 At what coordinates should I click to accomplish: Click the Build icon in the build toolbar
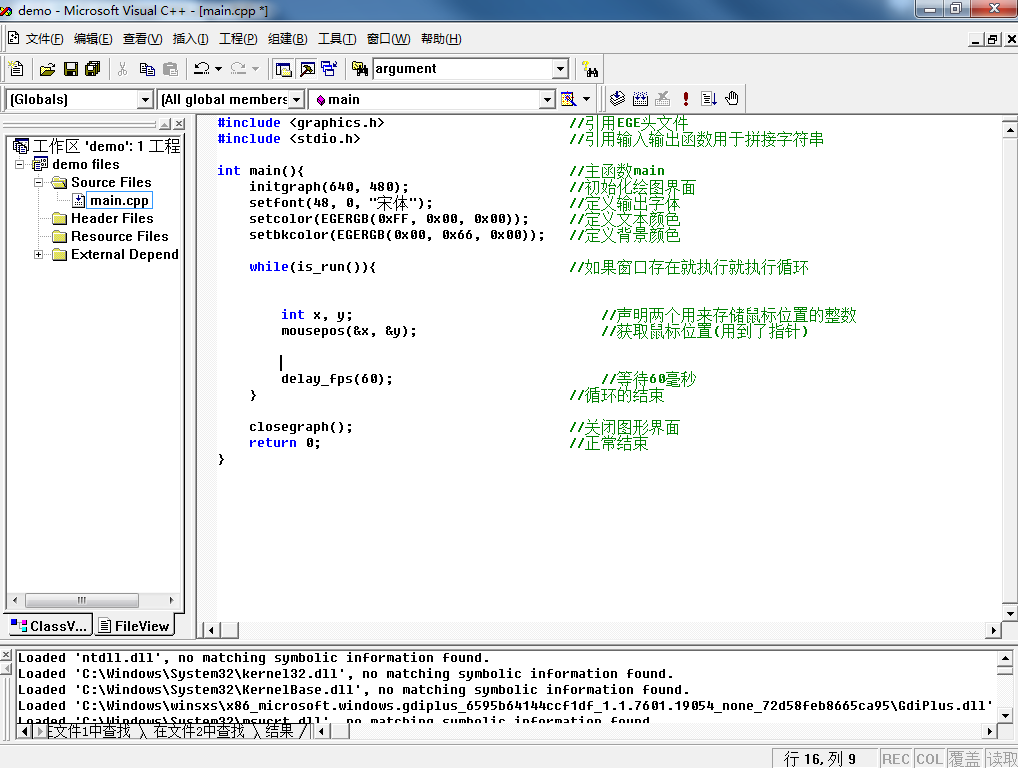click(x=640, y=98)
